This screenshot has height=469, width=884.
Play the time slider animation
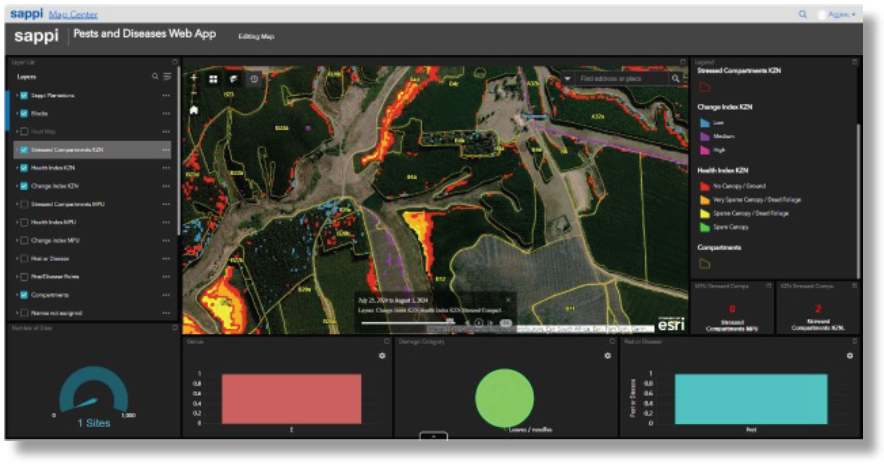click(x=479, y=323)
